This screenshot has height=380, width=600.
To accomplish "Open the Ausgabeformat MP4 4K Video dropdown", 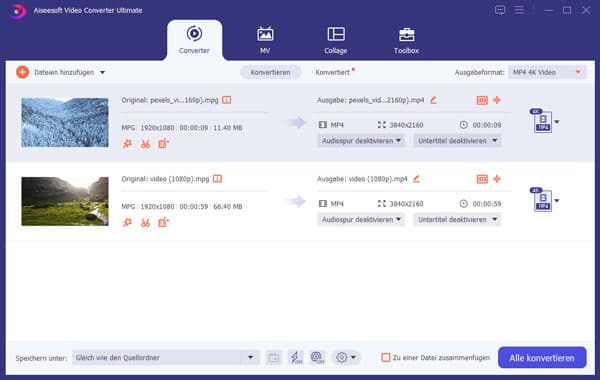I will 547,72.
